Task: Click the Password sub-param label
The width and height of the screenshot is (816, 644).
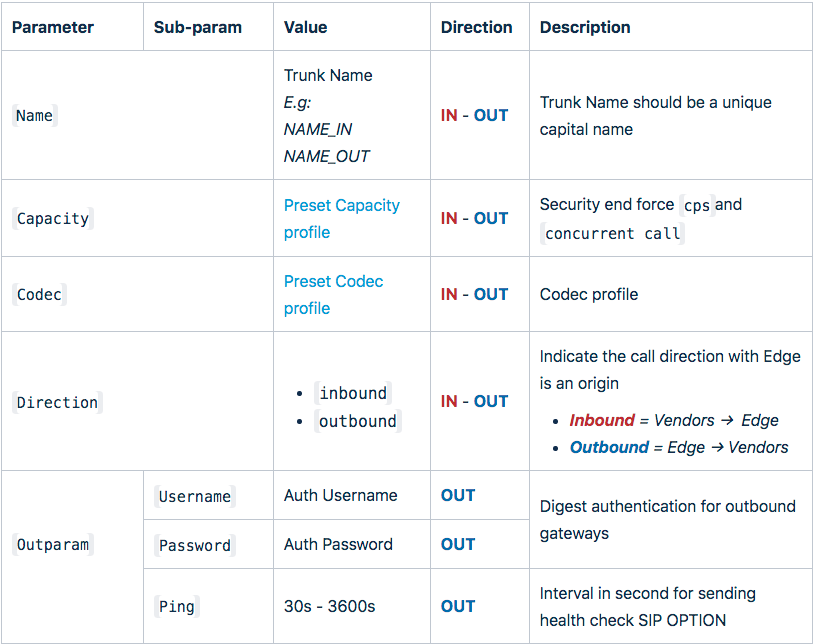Action: (x=195, y=545)
